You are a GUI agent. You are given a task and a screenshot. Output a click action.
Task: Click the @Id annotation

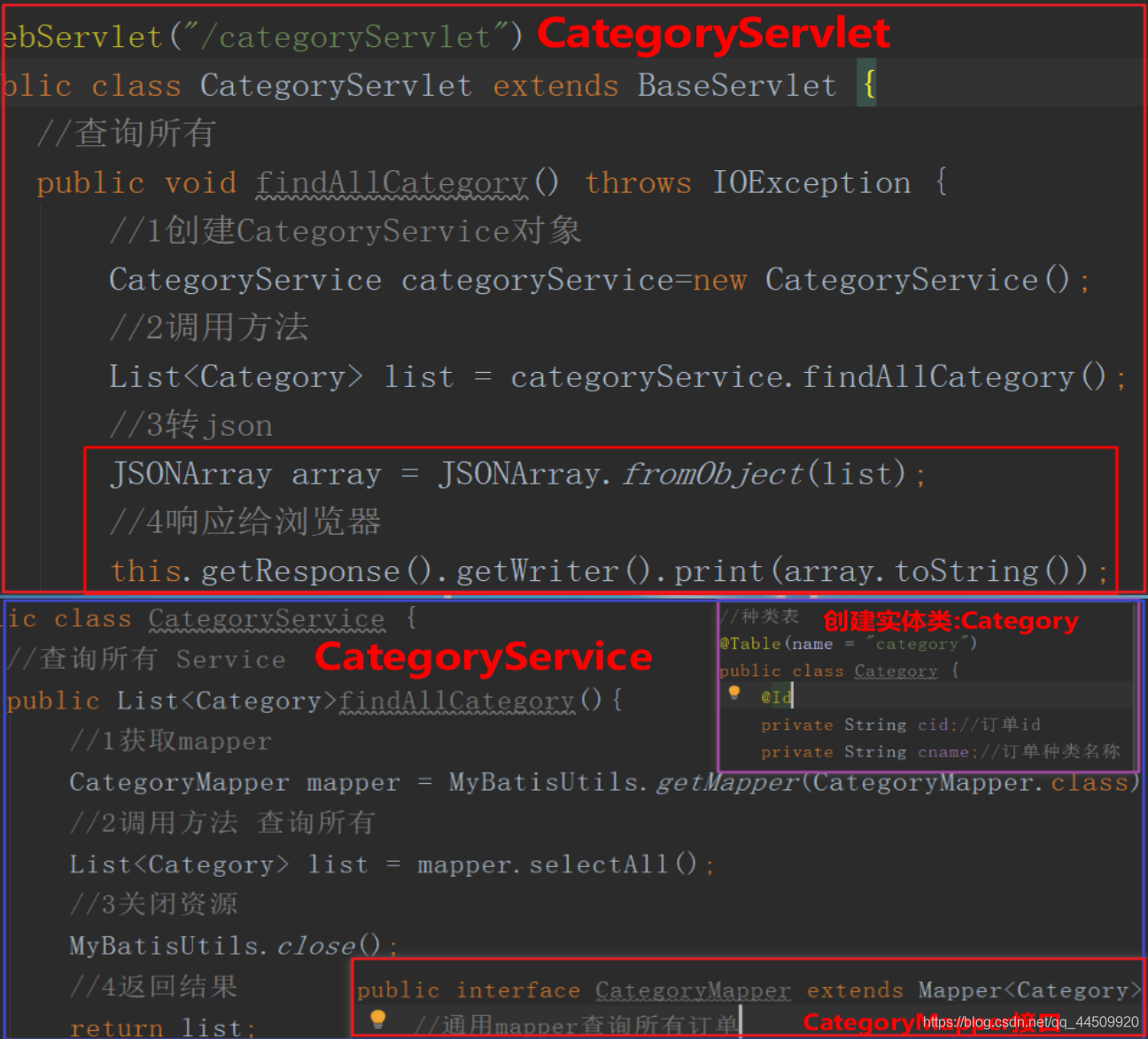(776, 698)
